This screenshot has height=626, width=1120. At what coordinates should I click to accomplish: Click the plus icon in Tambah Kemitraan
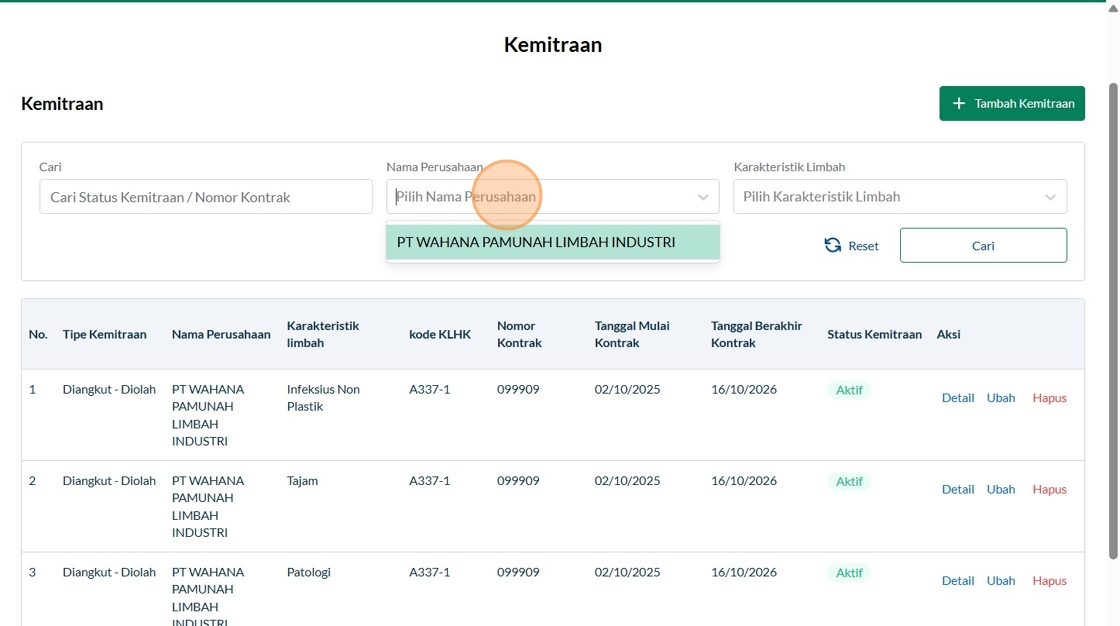tap(959, 104)
